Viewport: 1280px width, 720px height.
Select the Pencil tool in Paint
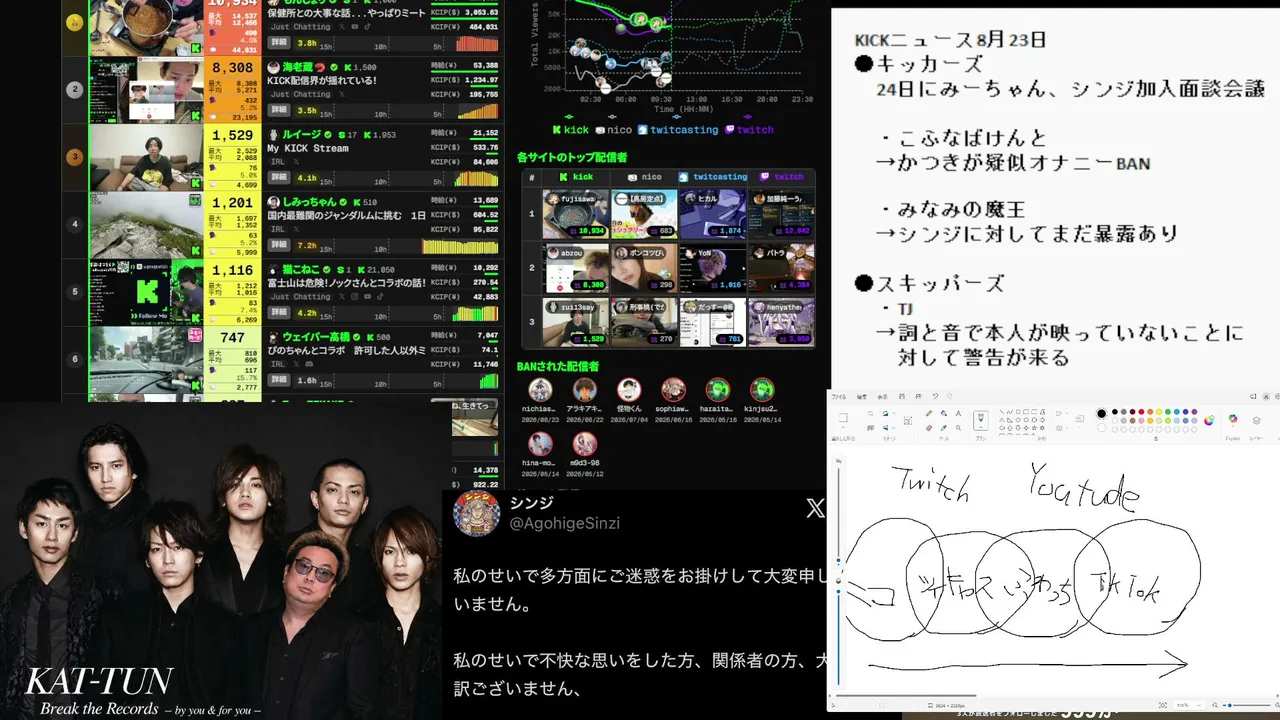click(929, 413)
